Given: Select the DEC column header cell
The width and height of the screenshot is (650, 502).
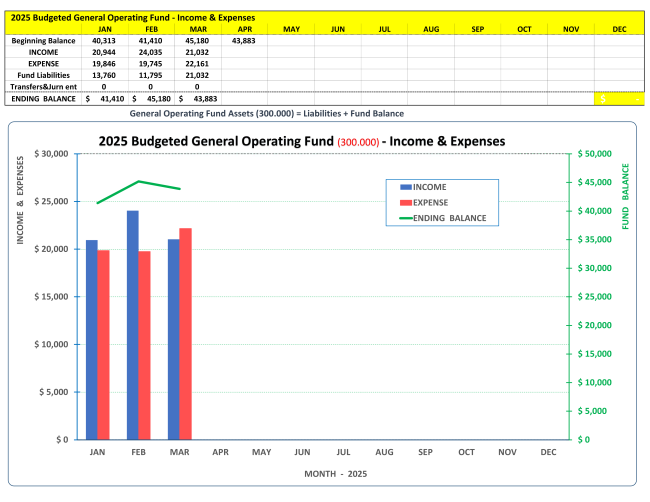Looking at the screenshot, I should point(620,29).
